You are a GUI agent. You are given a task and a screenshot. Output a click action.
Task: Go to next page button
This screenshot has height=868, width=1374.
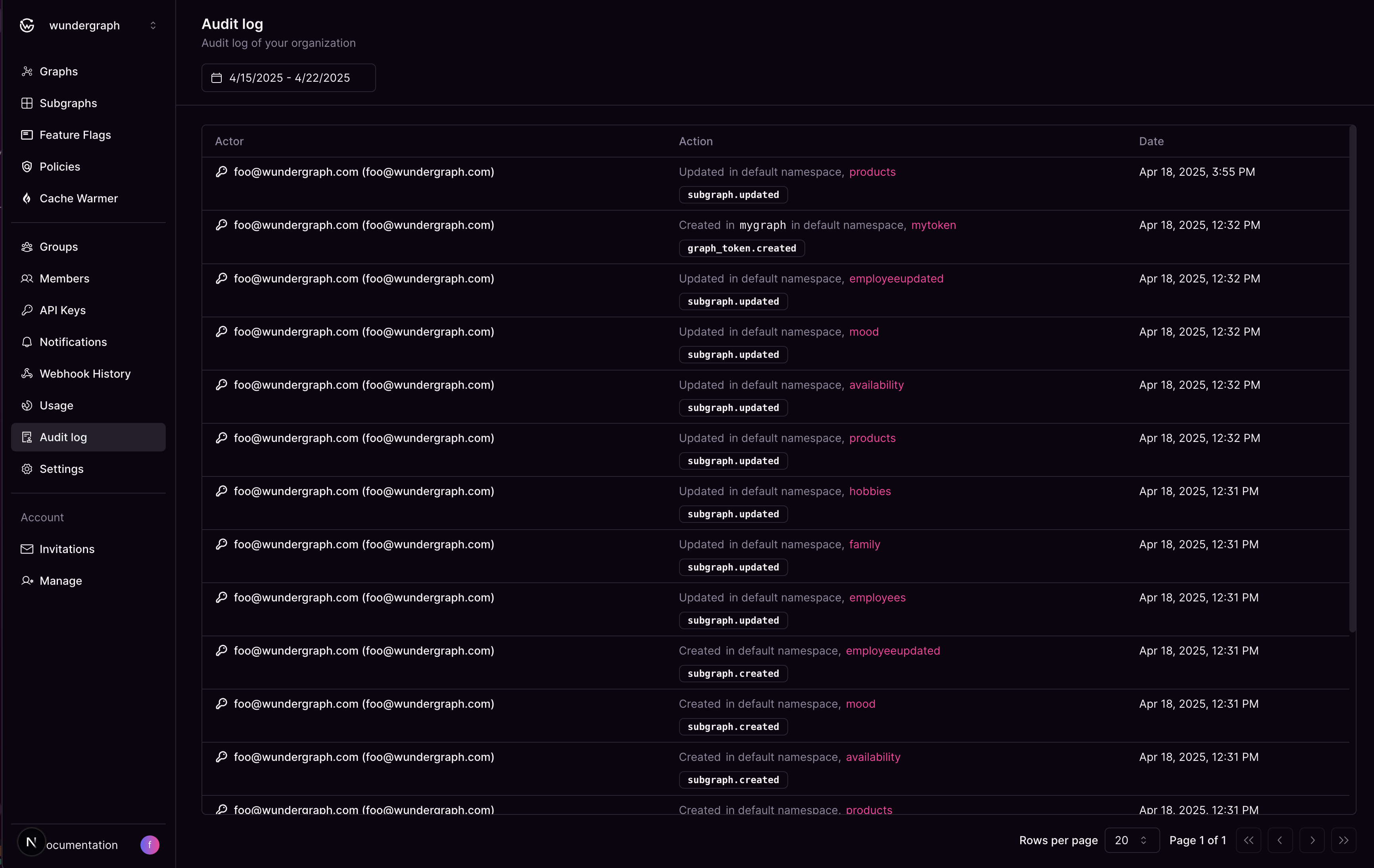[x=1312, y=840]
